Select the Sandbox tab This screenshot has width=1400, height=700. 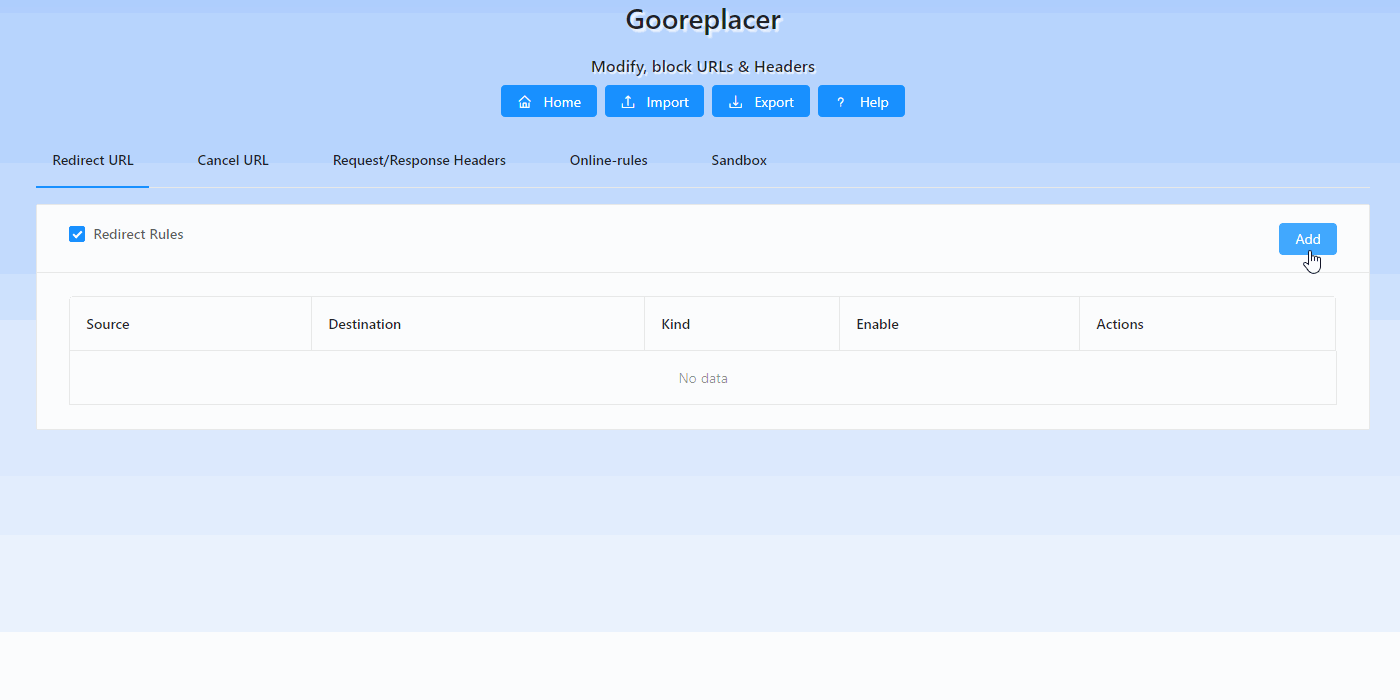point(739,160)
